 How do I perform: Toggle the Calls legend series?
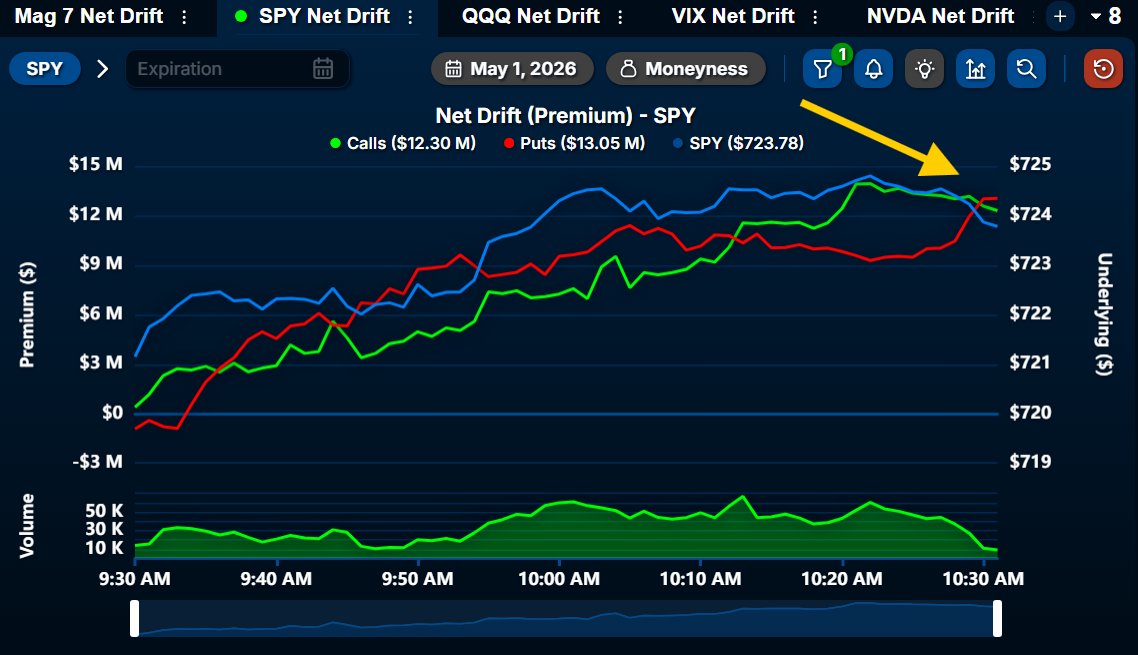tap(403, 143)
